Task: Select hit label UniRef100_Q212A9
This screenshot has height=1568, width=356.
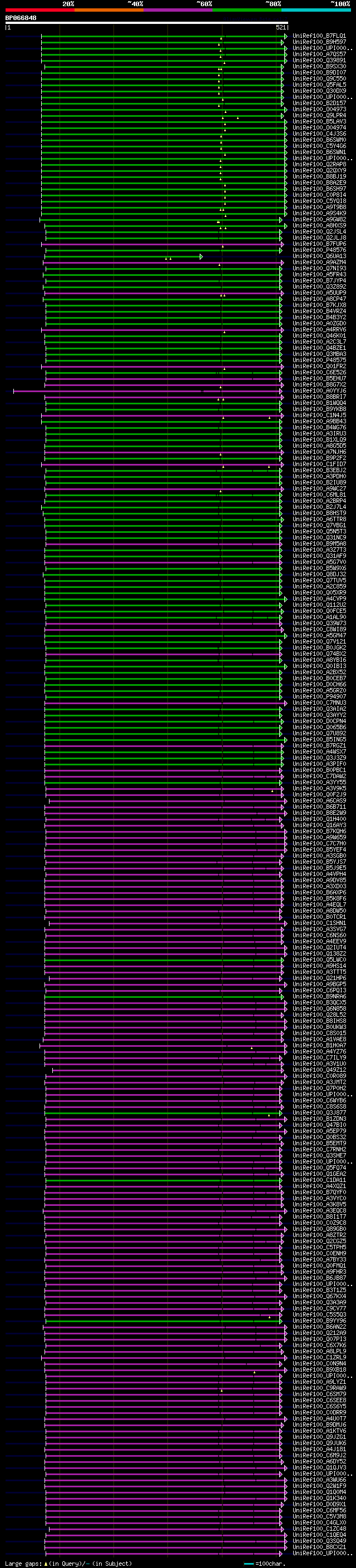Action: (x=319, y=1333)
